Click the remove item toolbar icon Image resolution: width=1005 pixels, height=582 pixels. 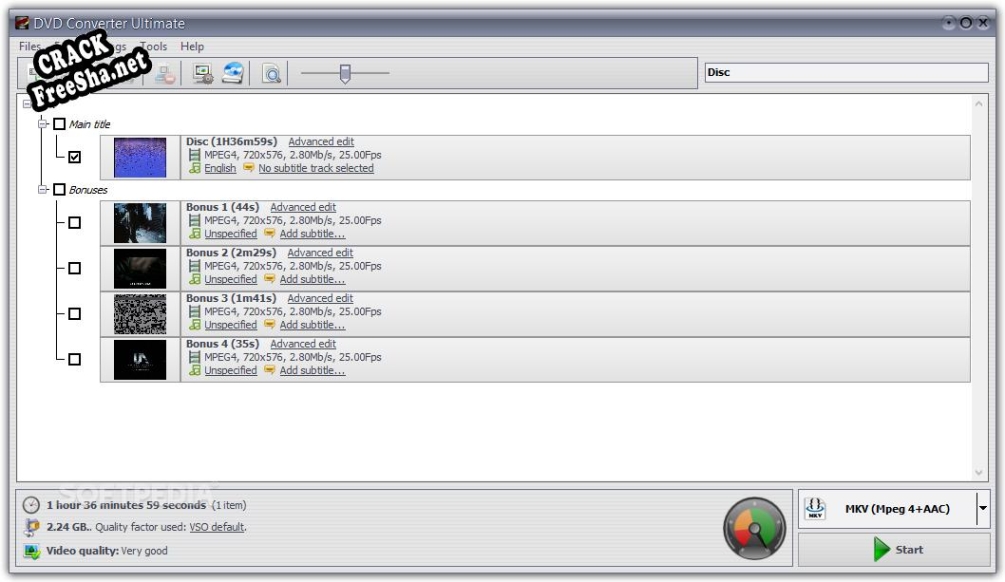click(x=165, y=74)
